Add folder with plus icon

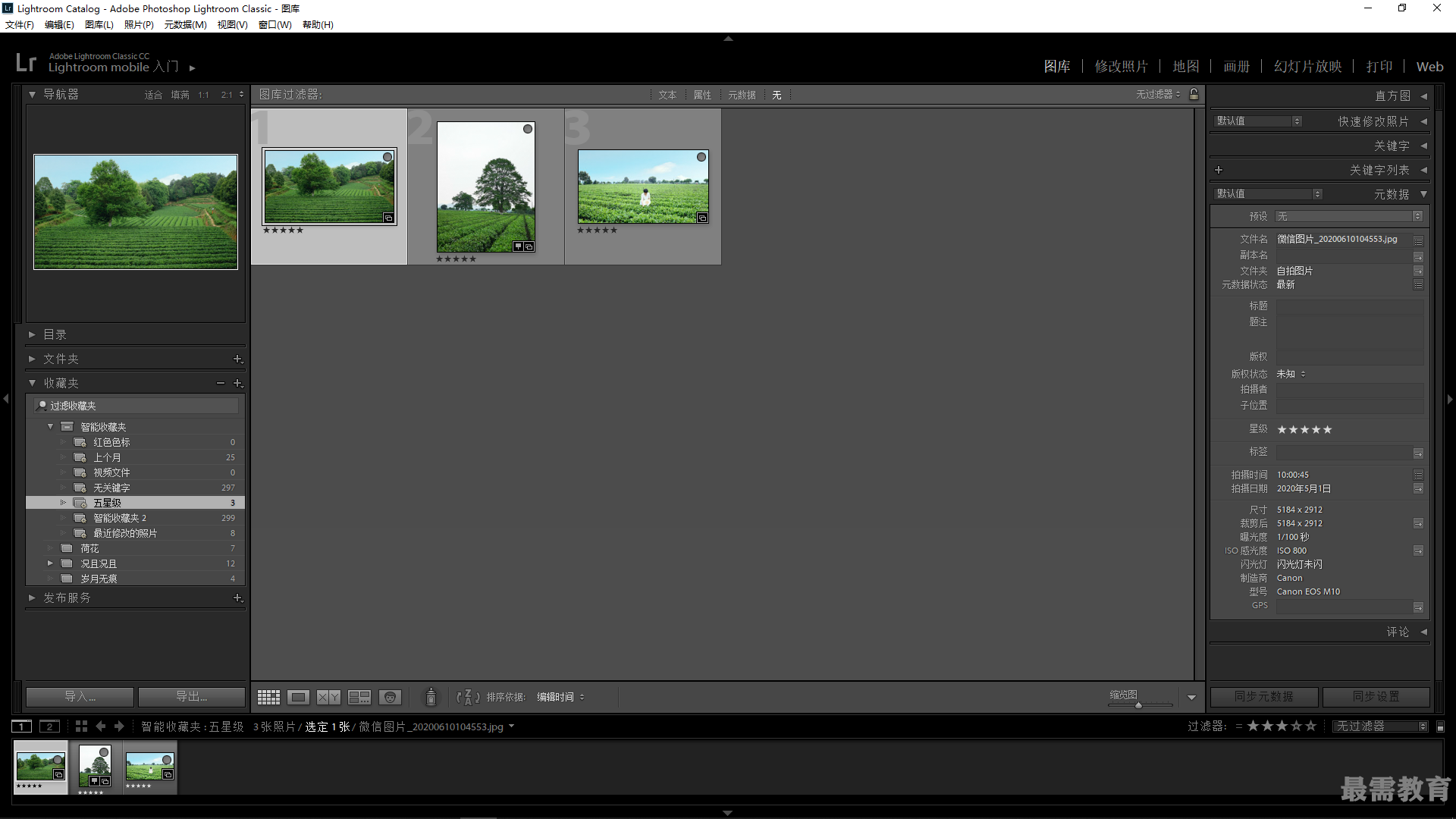click(x=237, y=359)
